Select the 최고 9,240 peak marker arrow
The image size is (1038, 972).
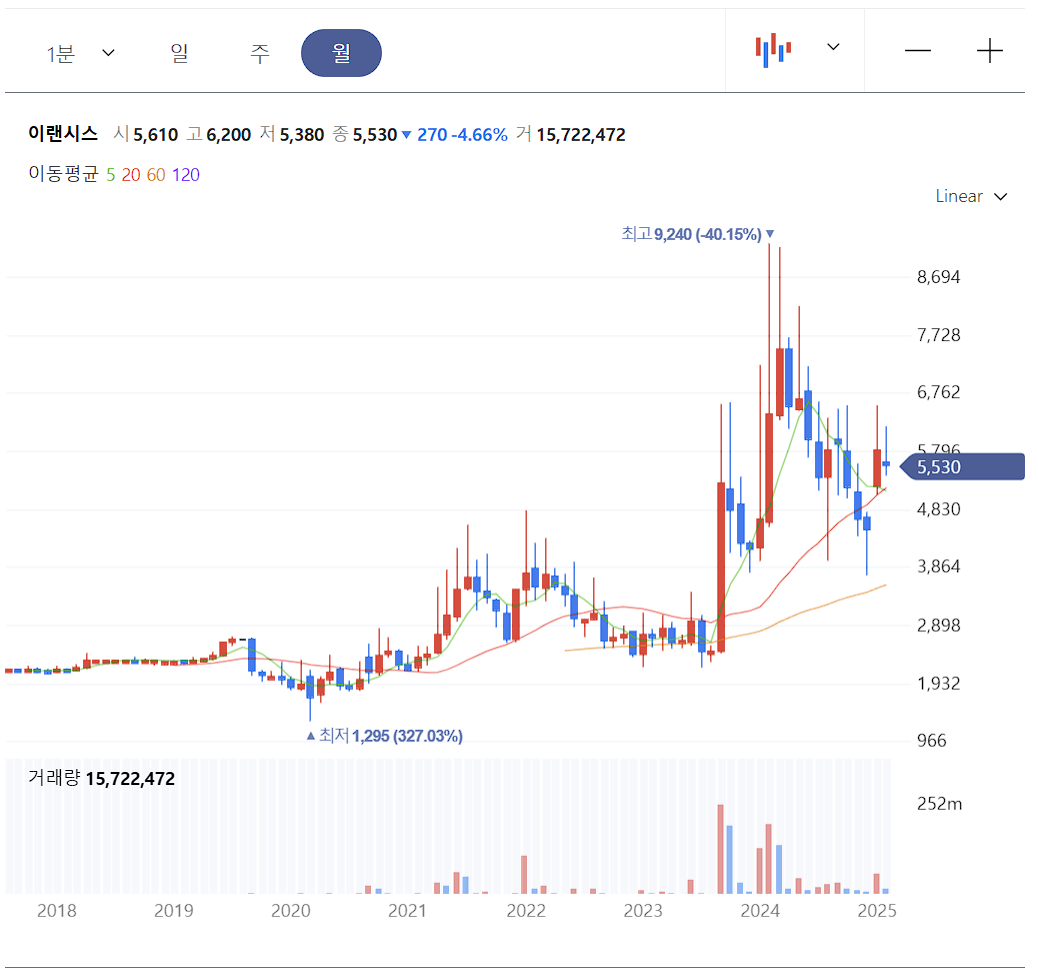(769, 233)
